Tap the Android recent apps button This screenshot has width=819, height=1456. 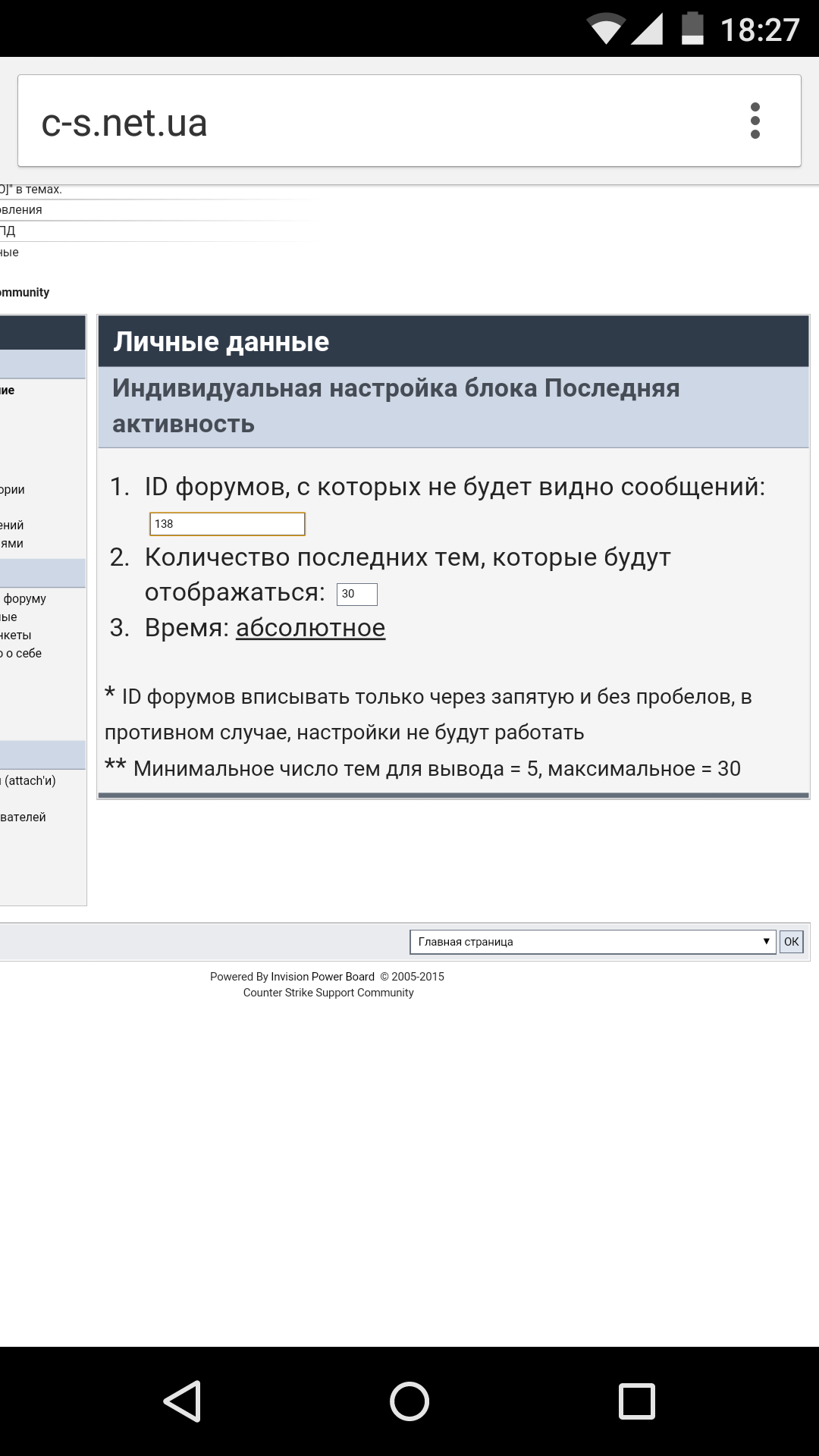(637, 1401)
